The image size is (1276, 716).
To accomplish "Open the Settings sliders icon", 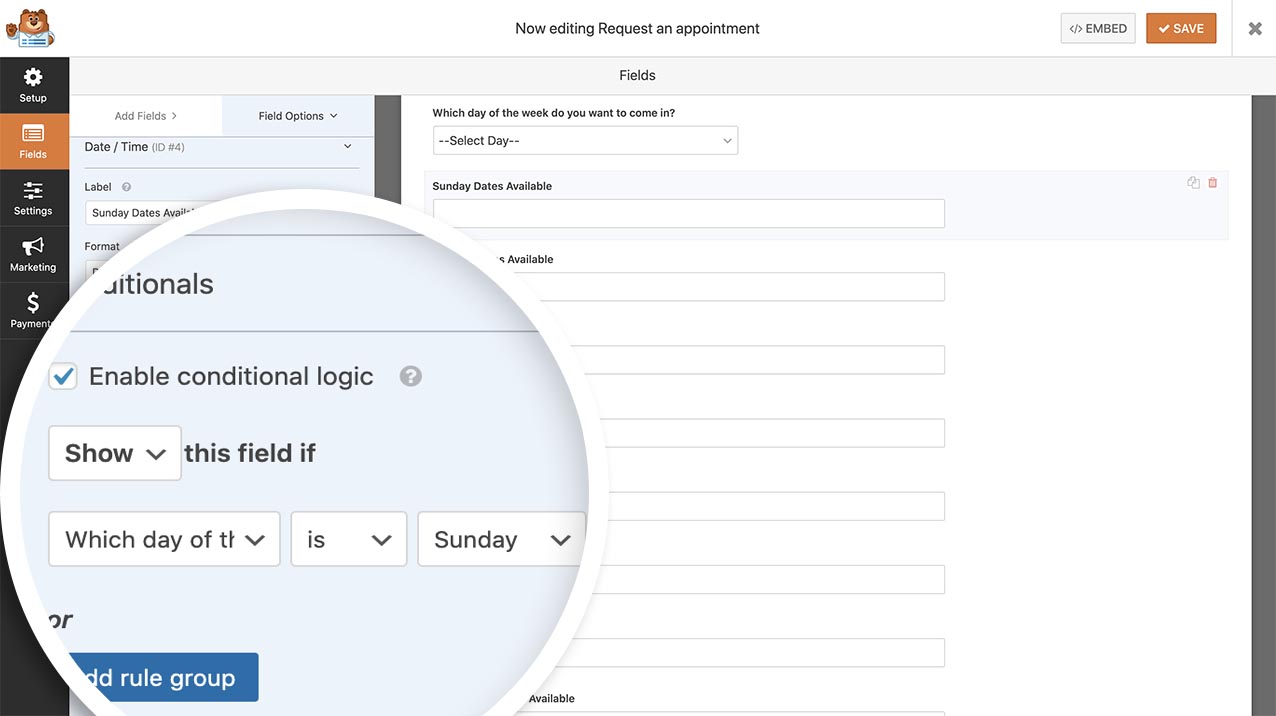I will coord(33,191).
